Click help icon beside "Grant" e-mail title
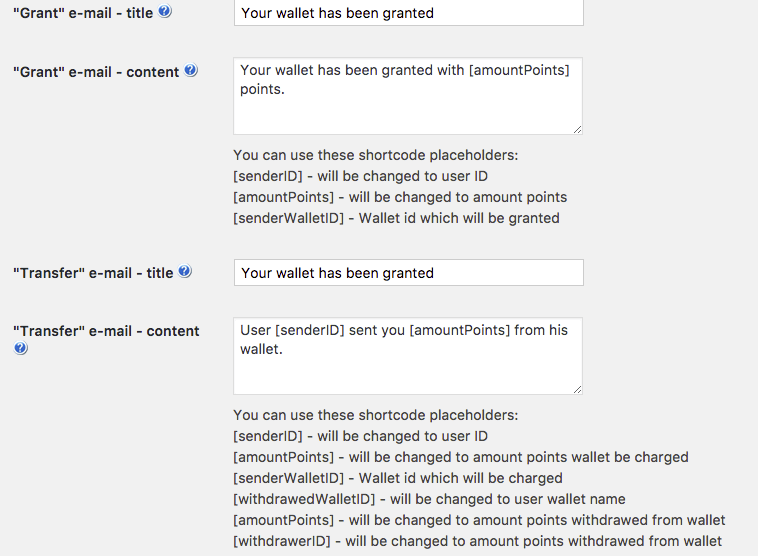 pyautogui.click(x=165, y=11)
